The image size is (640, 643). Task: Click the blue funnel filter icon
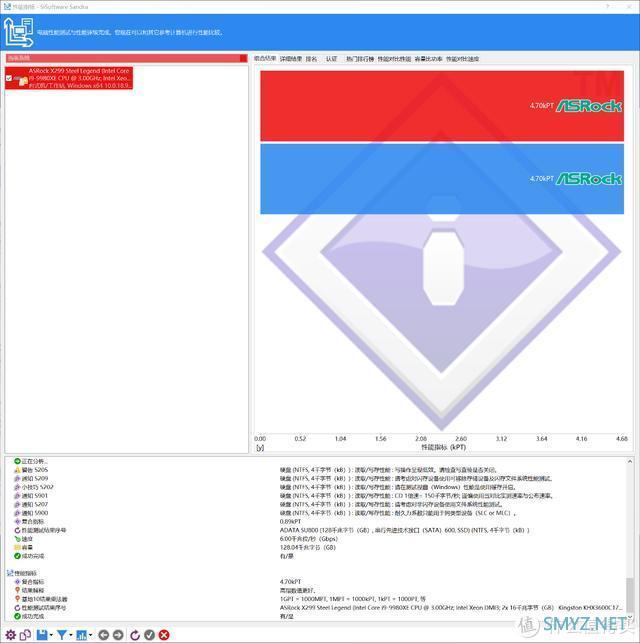coord(62,635)
